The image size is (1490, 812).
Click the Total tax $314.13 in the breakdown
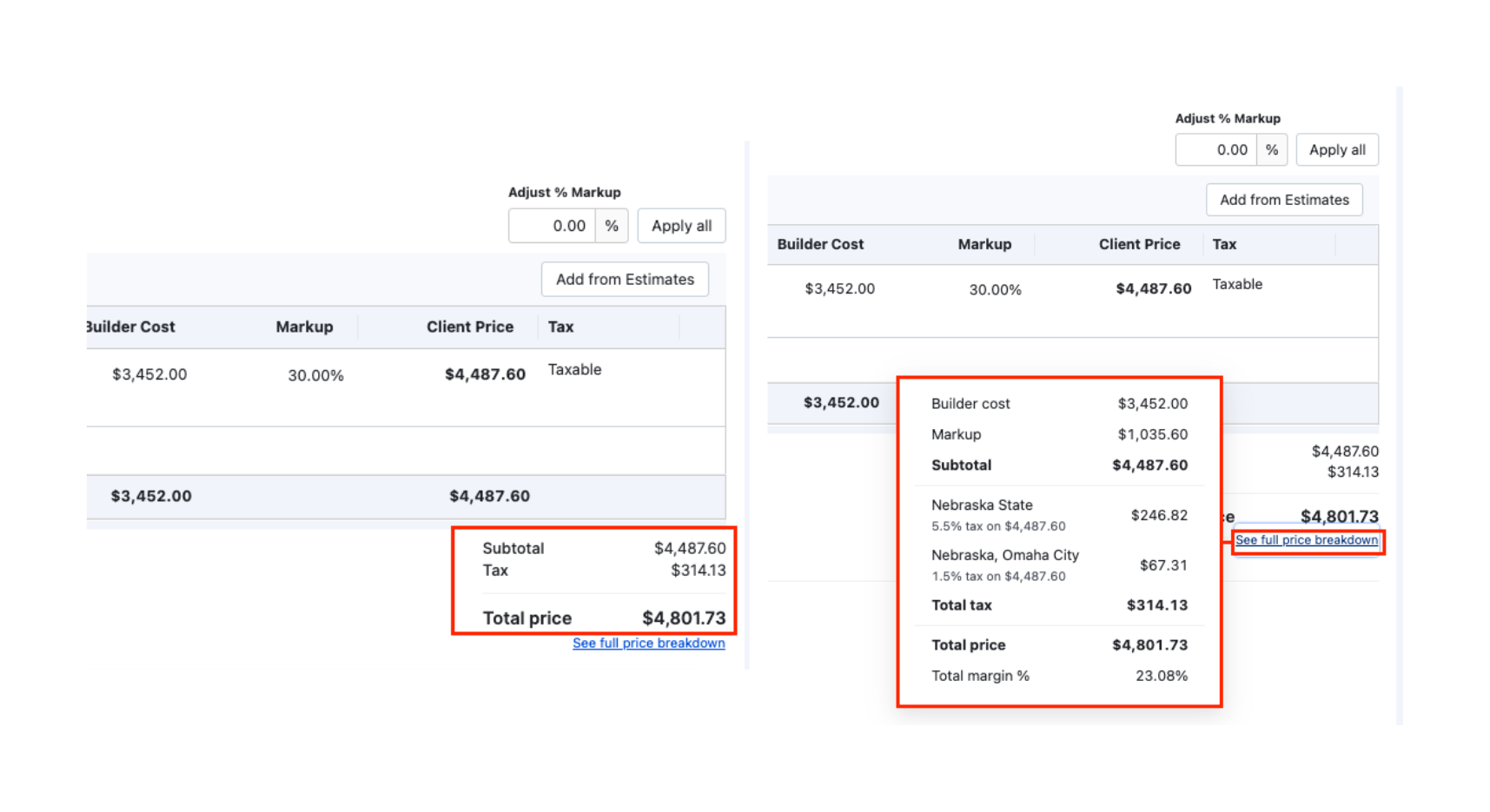1156,605
